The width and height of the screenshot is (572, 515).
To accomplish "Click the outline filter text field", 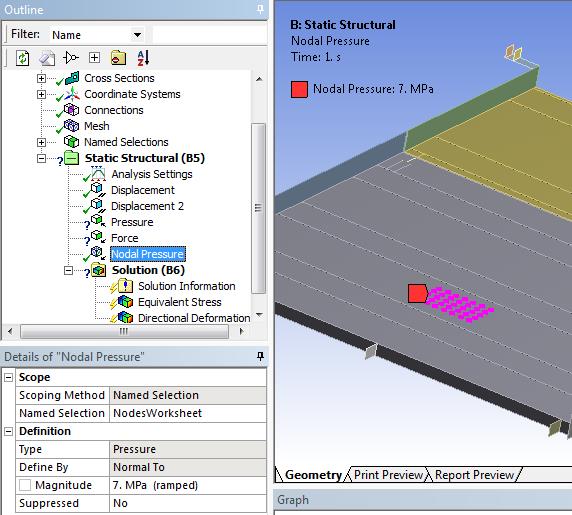I will [x=209, y=35].
